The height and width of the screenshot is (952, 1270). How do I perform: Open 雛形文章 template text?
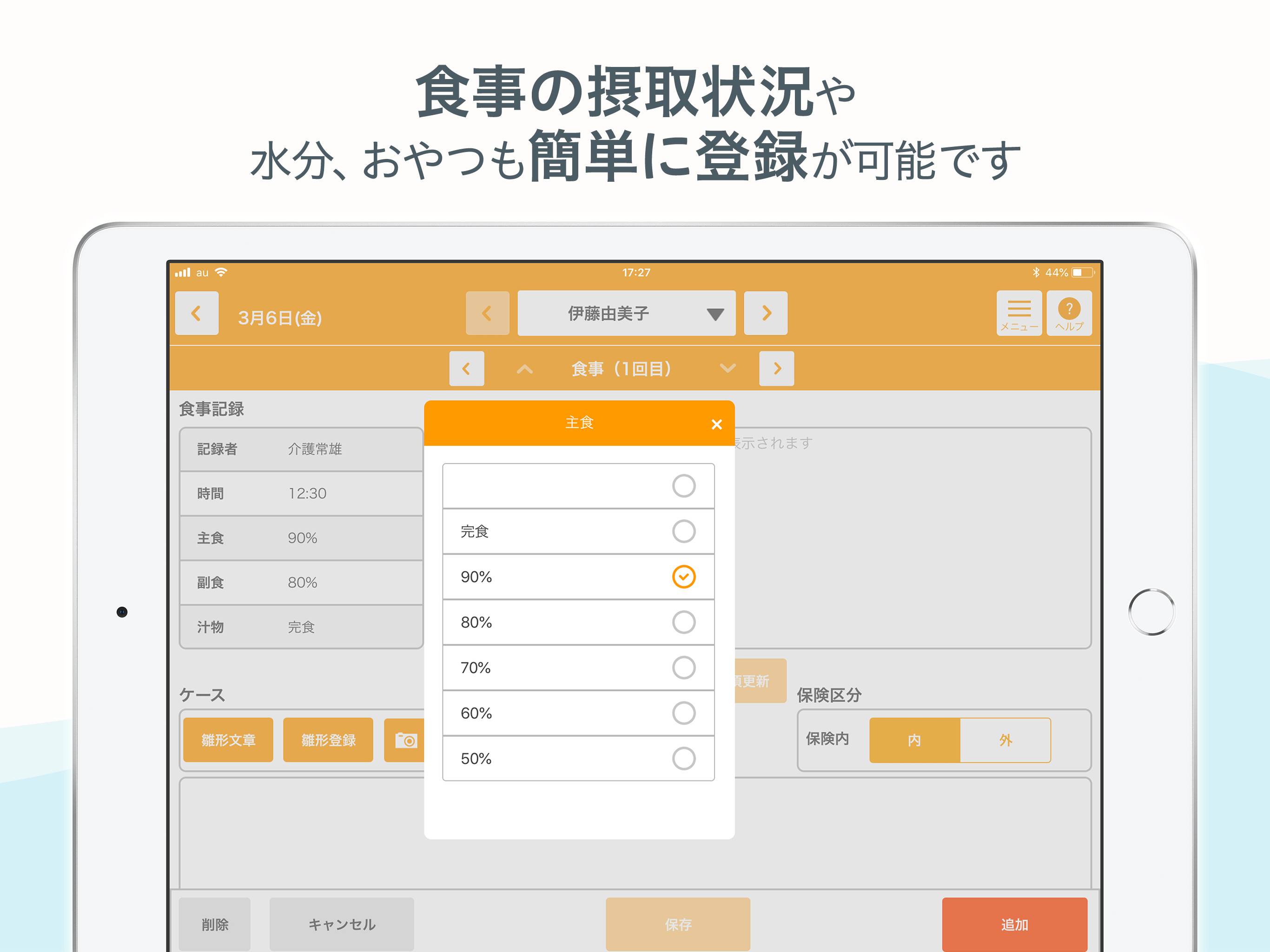228,740
